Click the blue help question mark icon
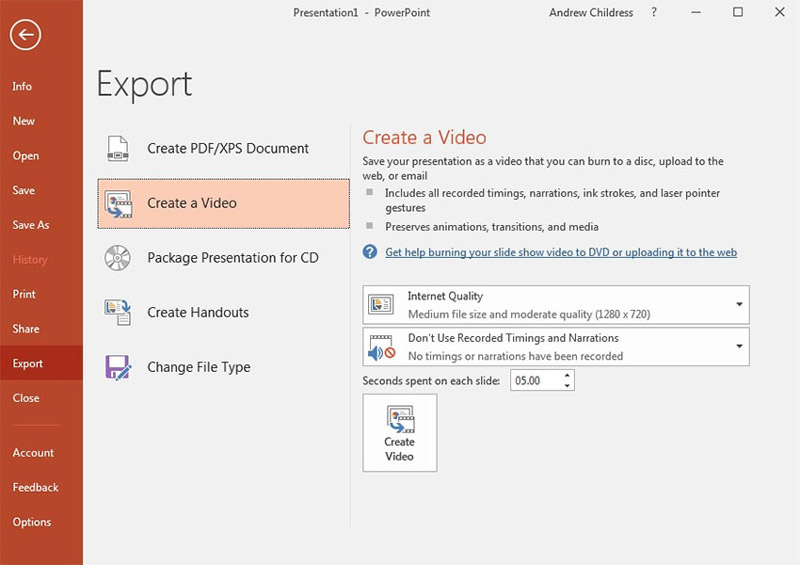This screenshot has width=800, height=565. pos(370,252)
